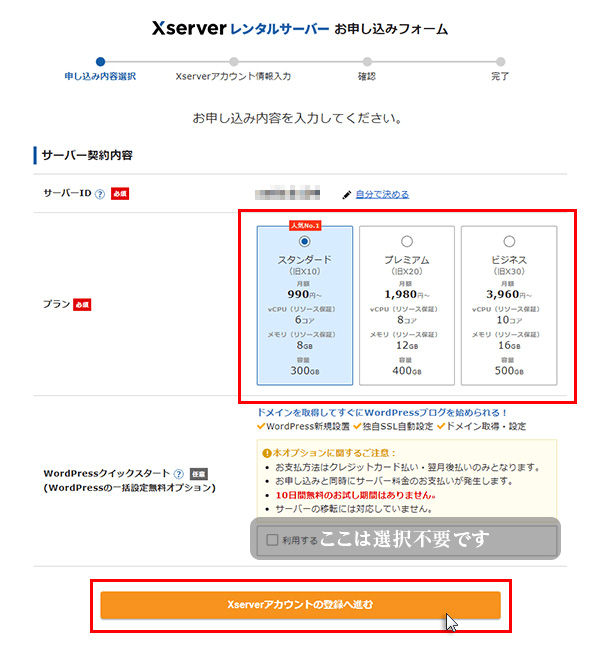Image resolution: width=600 pixels, height=646 pixels.
Task: Click the 300GB capacity text
Action: 305,371
